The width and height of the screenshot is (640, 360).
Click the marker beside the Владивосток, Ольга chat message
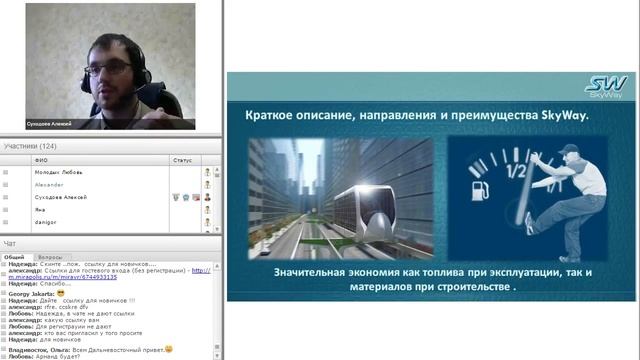(x=4, y=349)
